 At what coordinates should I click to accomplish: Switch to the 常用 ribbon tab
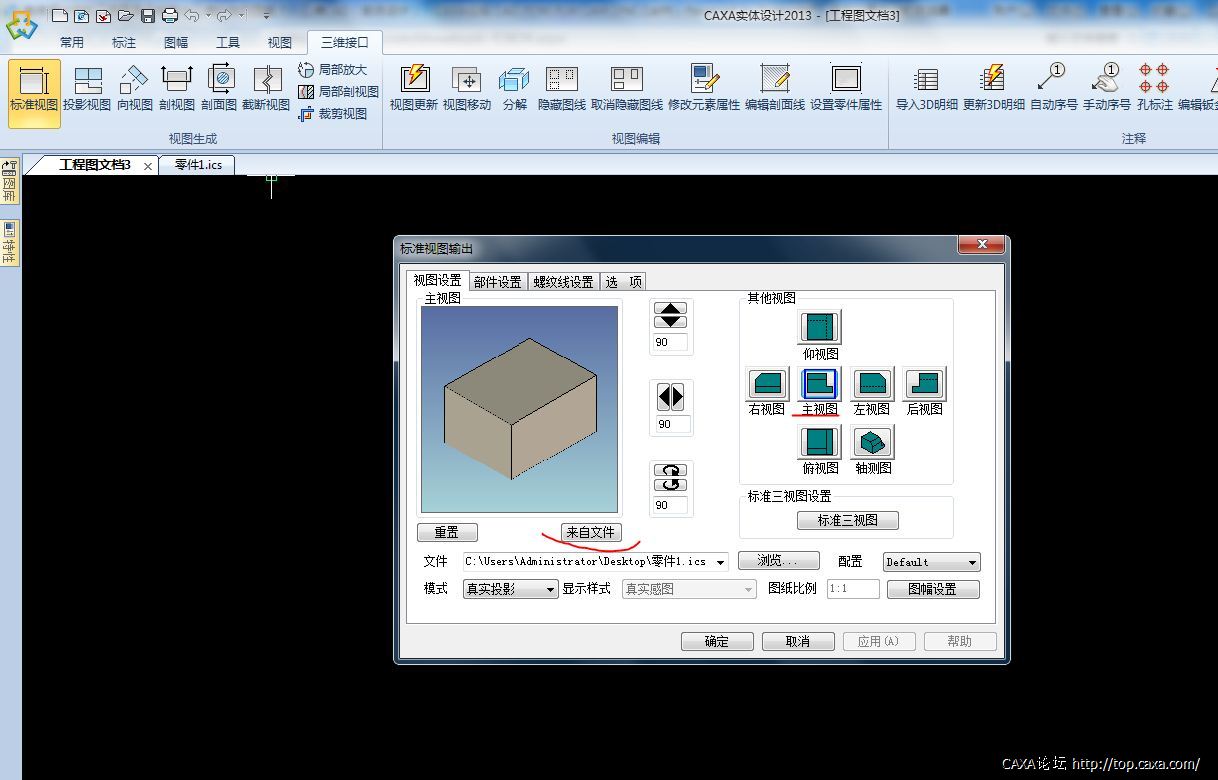[72, 42]
